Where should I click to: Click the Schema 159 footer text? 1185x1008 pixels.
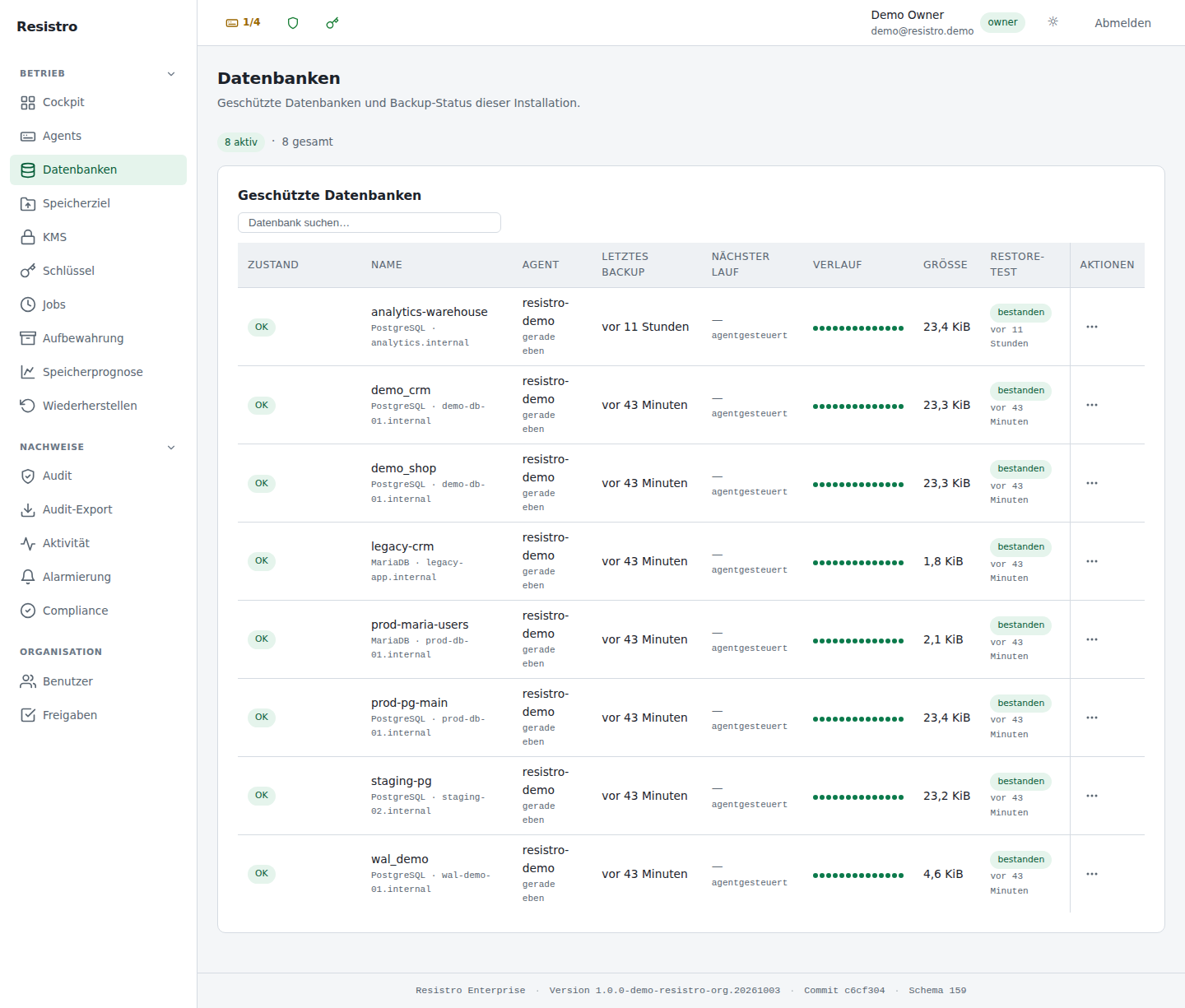coord(937,991)
